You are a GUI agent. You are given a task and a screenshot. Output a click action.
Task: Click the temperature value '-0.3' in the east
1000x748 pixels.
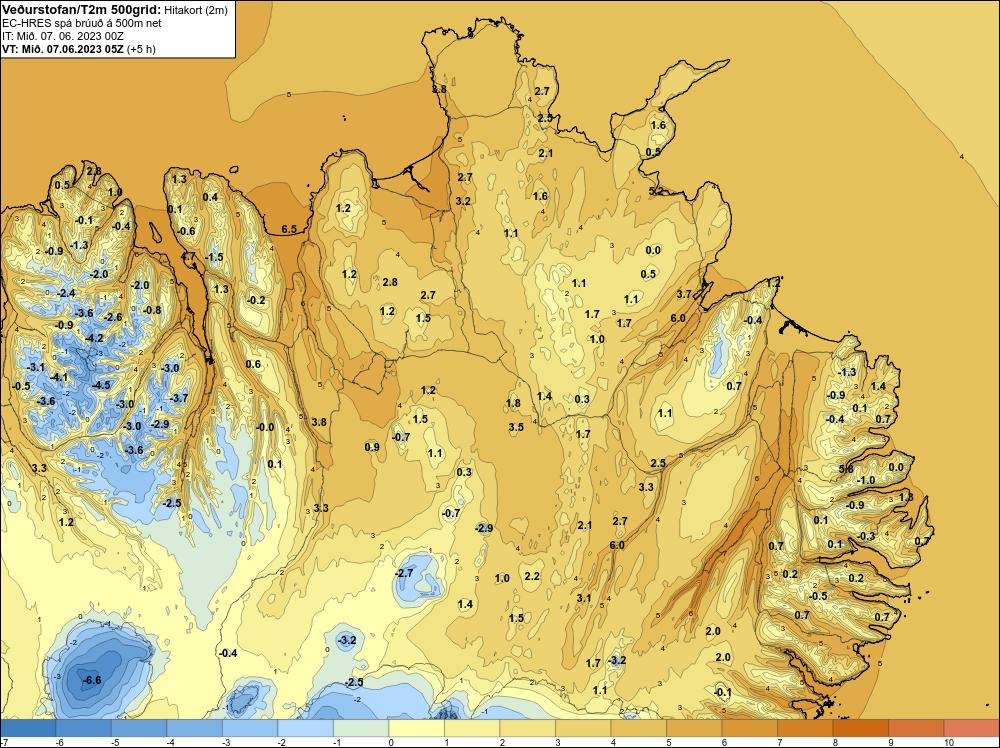[x=866, y=536]
